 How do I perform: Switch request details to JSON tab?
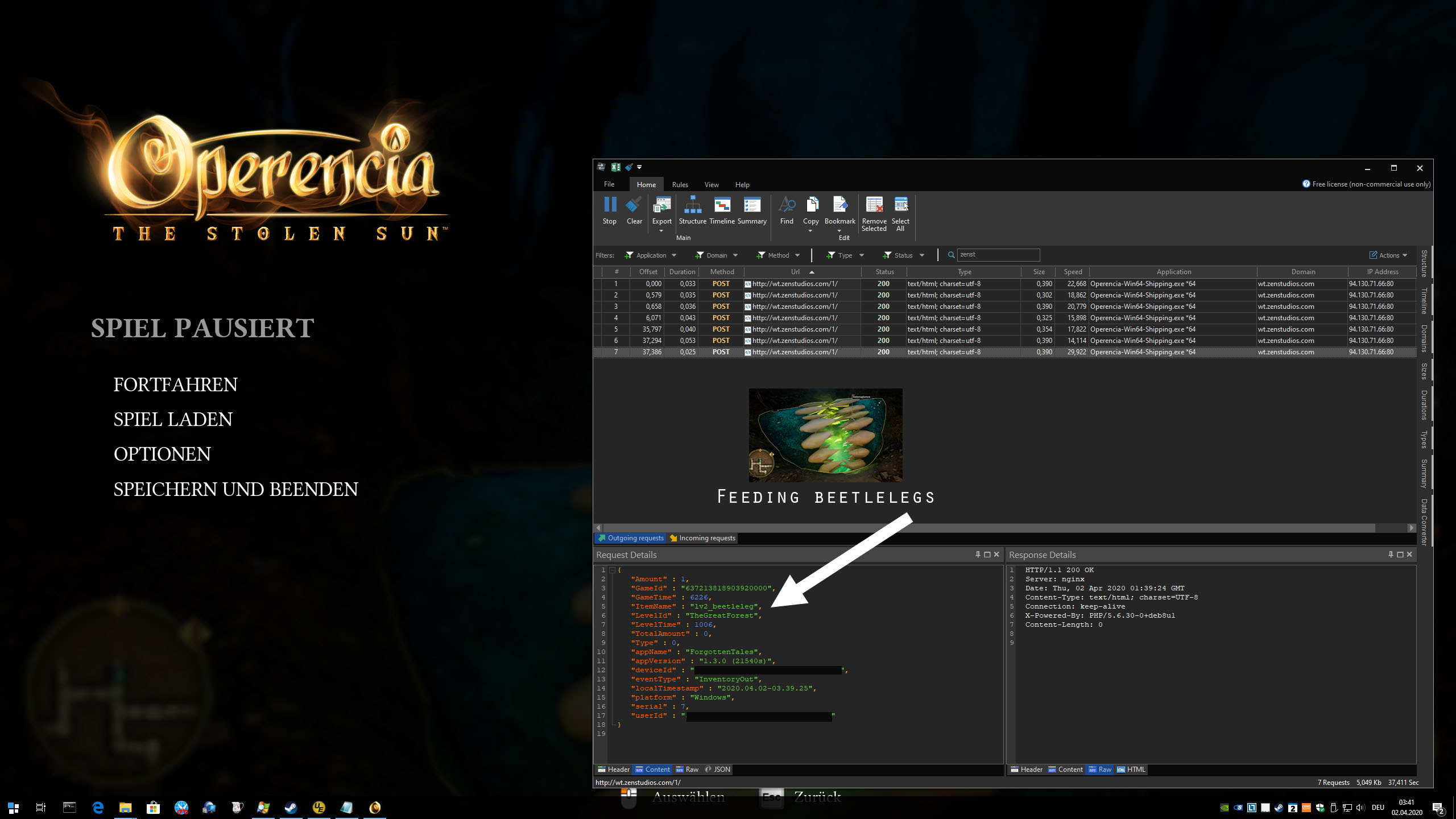718,770
